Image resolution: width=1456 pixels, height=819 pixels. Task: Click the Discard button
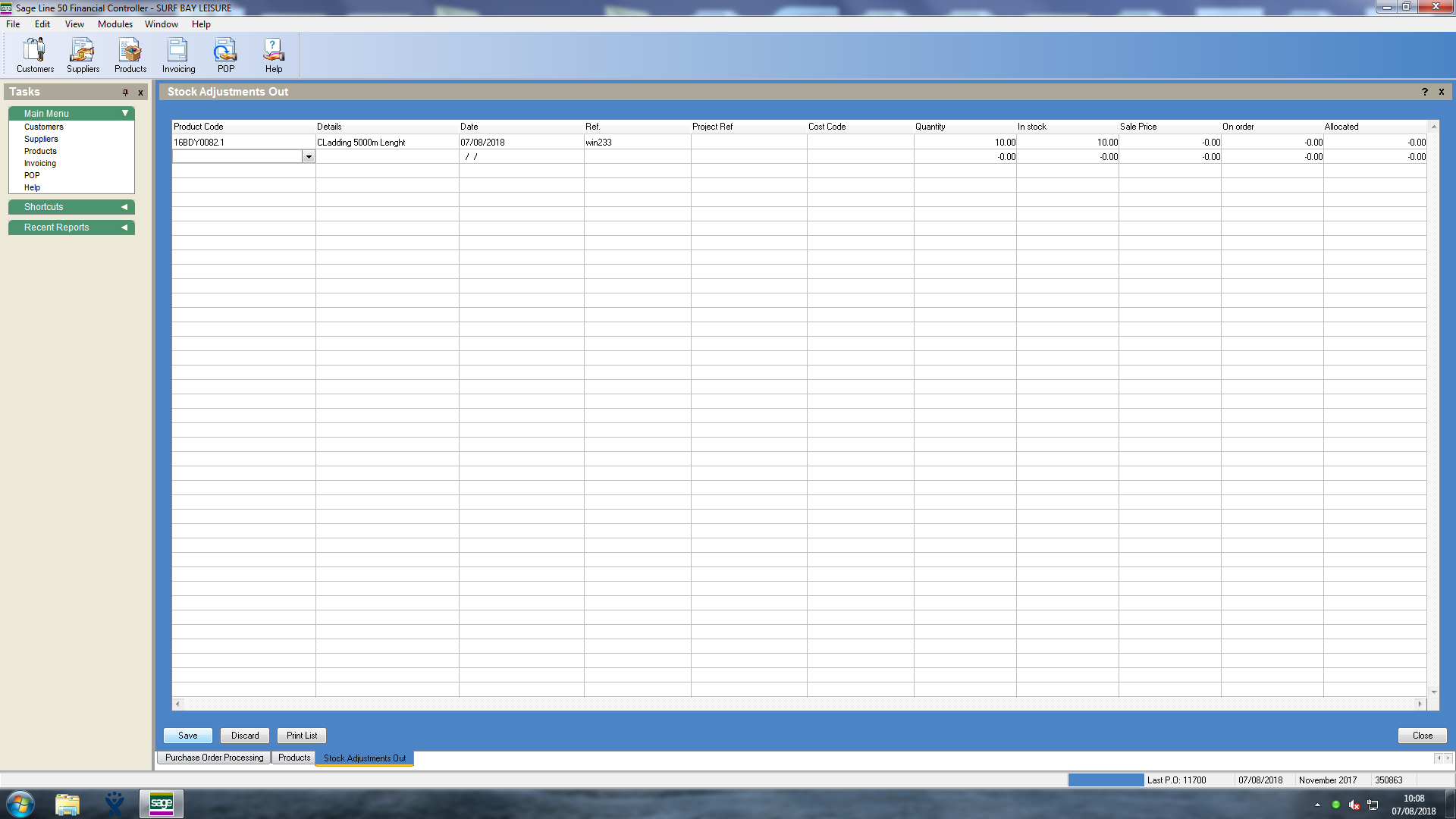(x=245, y=736)
